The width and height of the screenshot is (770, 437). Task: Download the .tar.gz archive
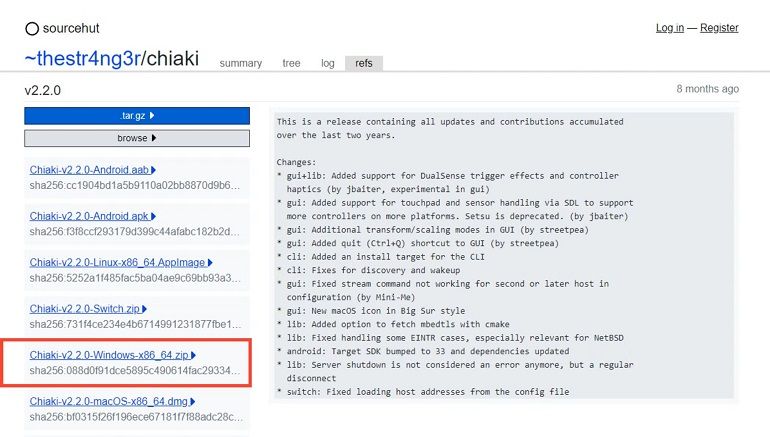(x=137, y=116)
